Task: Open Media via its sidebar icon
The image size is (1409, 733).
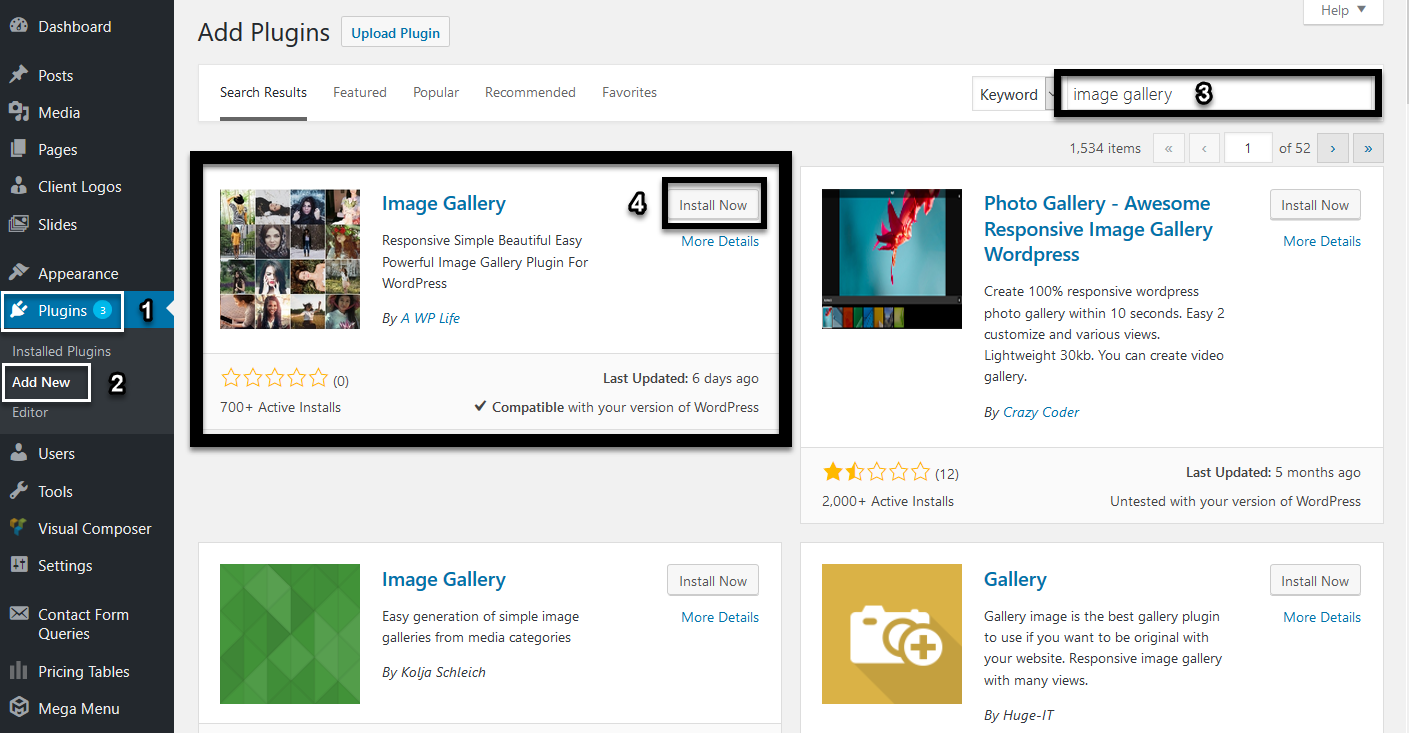Action: coord(18,113)
